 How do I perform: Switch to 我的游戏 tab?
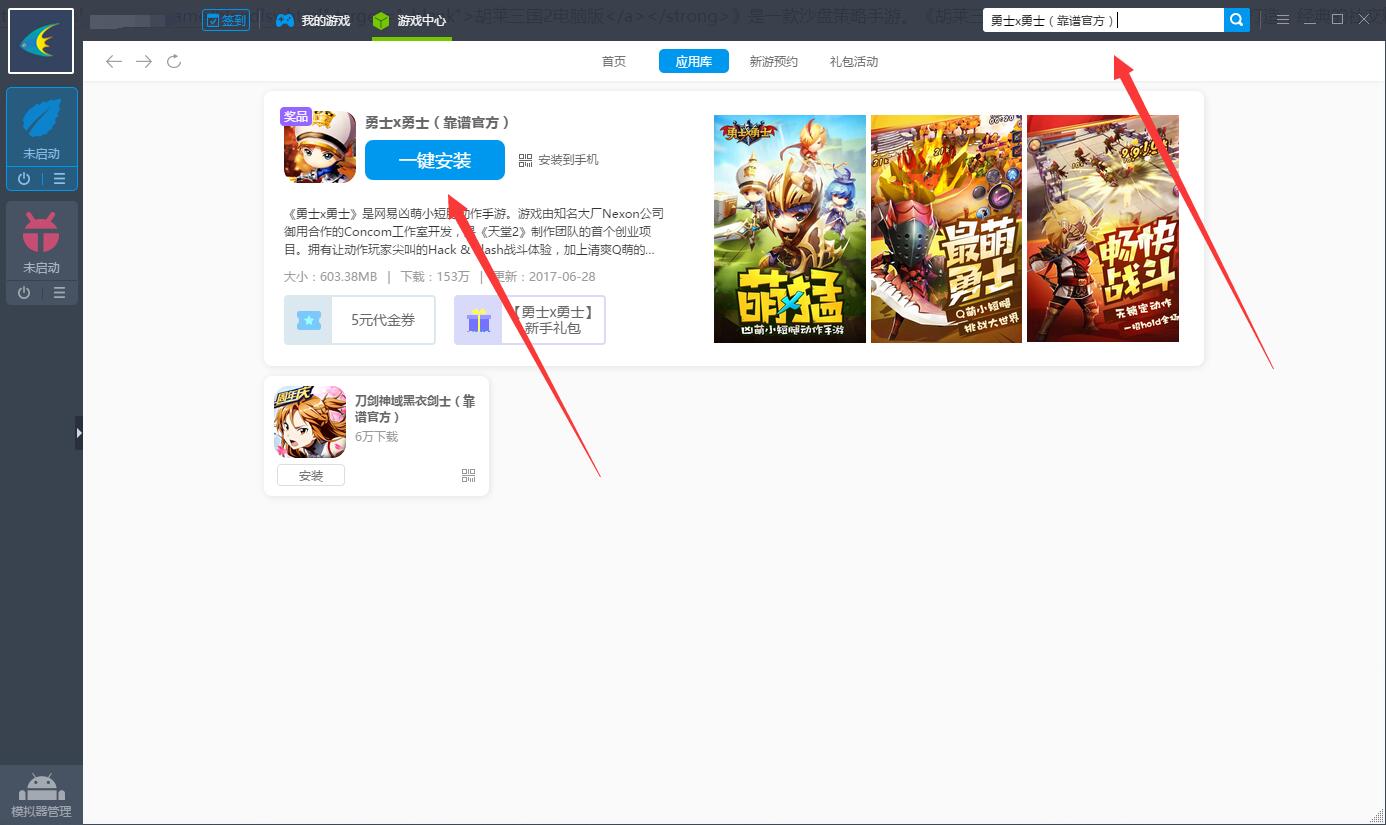click(314, 20)
